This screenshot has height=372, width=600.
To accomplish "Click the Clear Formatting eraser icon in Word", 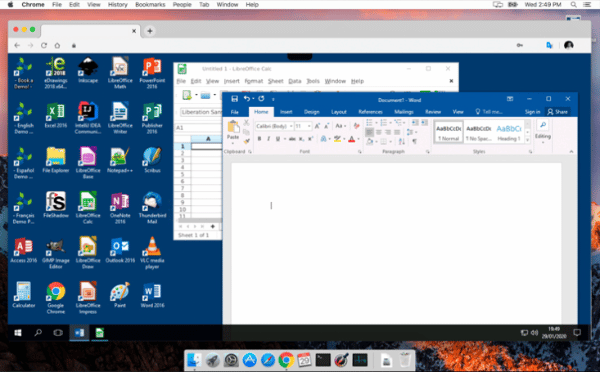I will point(356,126).
